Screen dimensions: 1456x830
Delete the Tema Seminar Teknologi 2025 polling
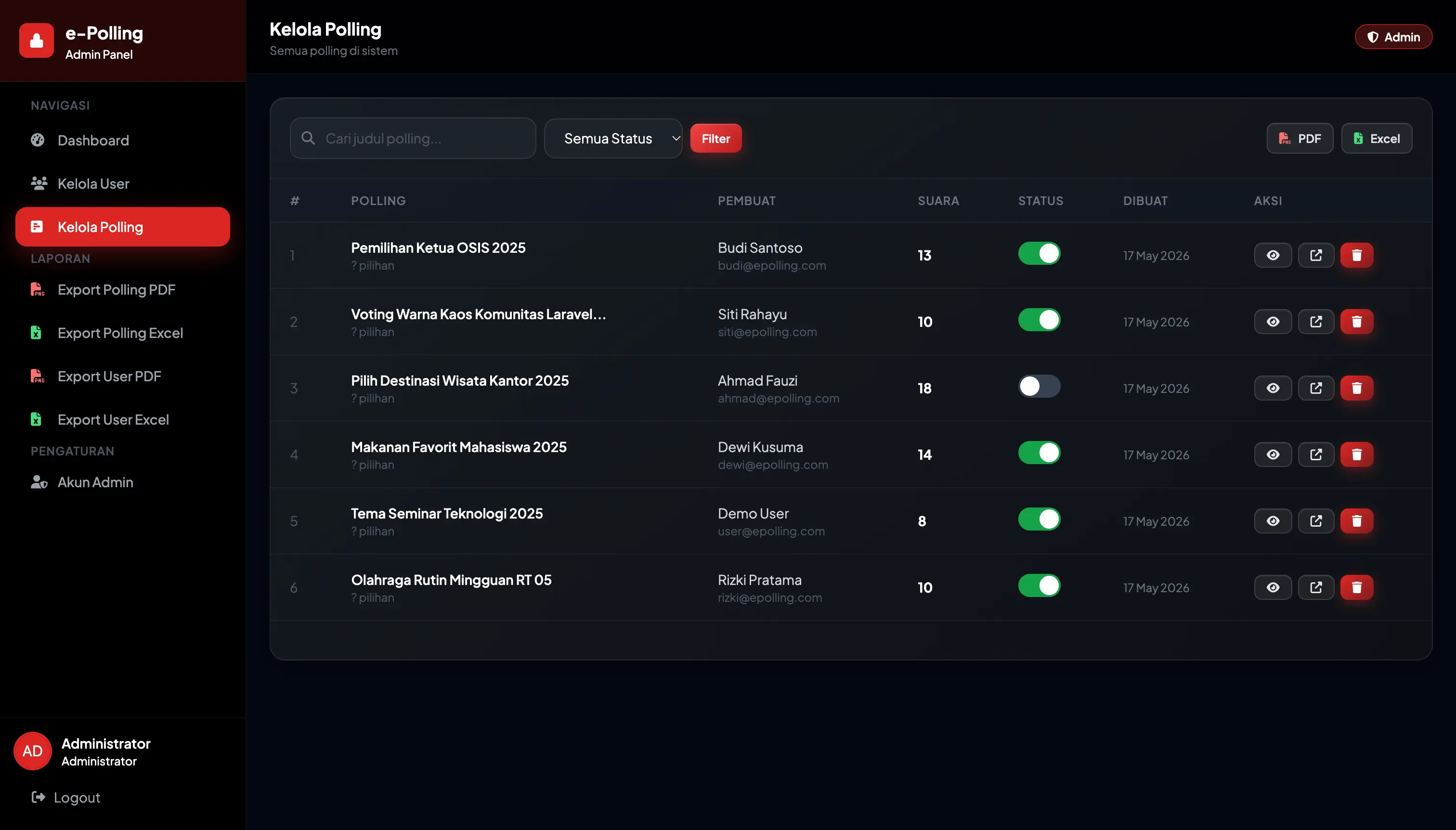point(1356,521)
